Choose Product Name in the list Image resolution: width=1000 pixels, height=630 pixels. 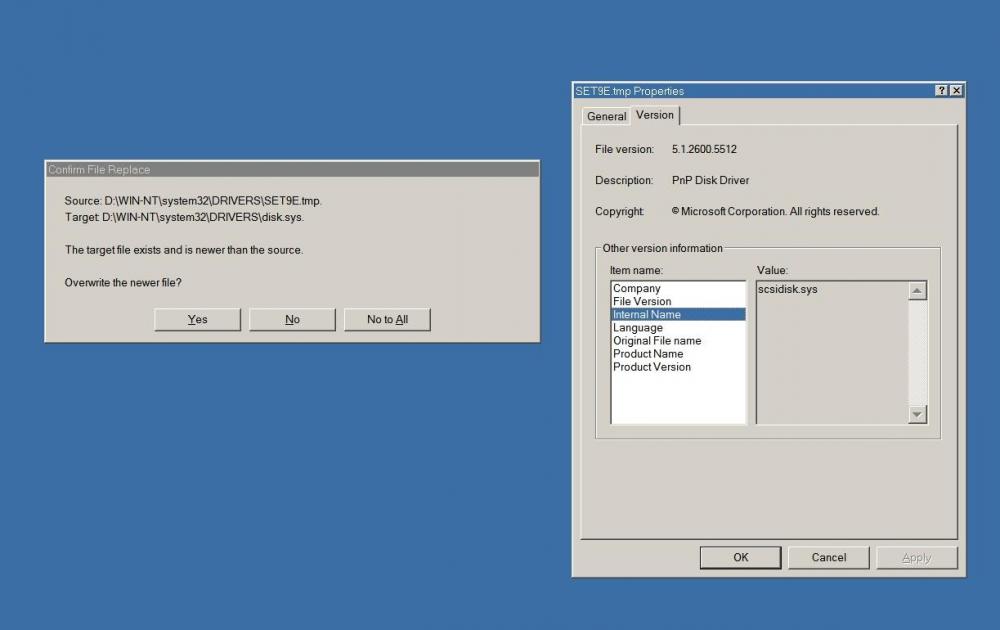tap(648, 353)
